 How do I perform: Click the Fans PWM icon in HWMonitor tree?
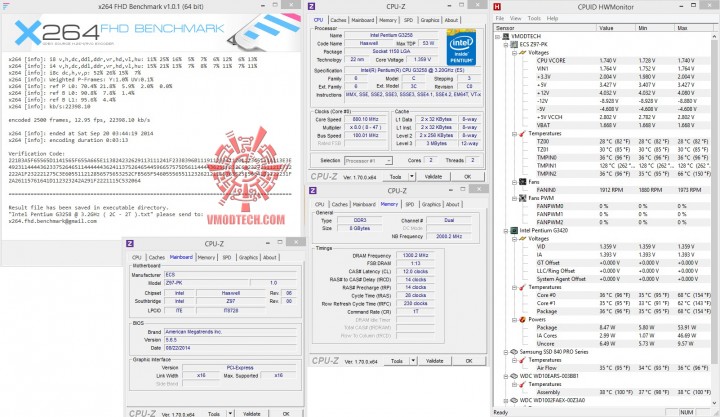[523, 198]
